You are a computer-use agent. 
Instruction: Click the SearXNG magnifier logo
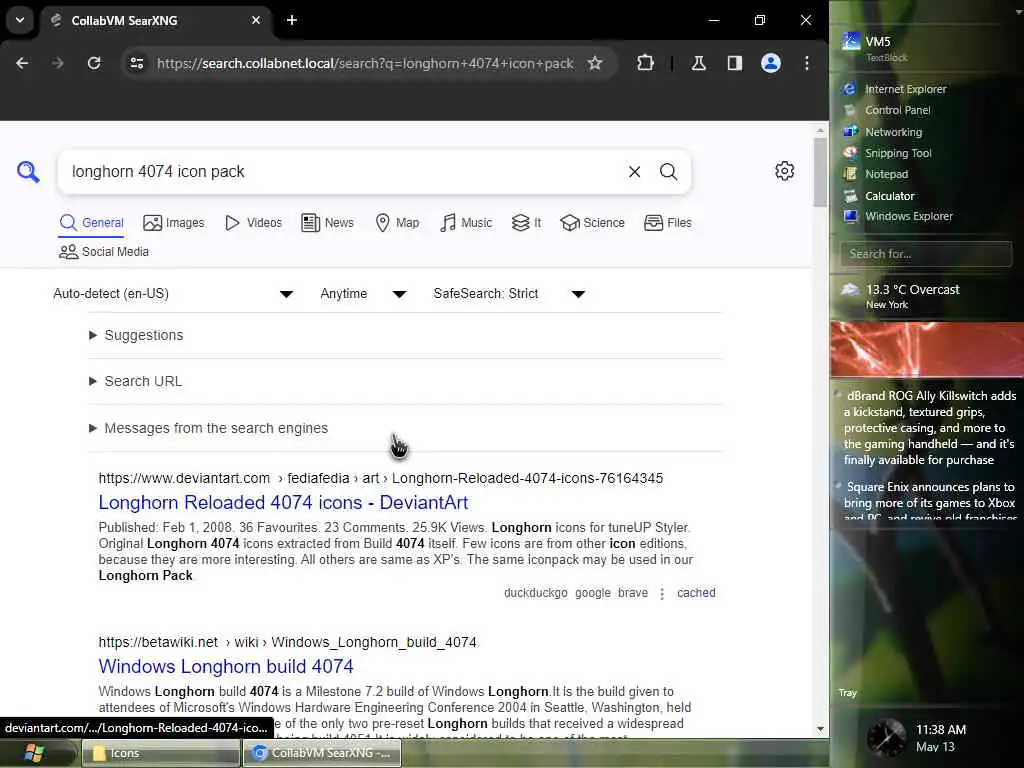pyautogui.click(x=28, y=172)
